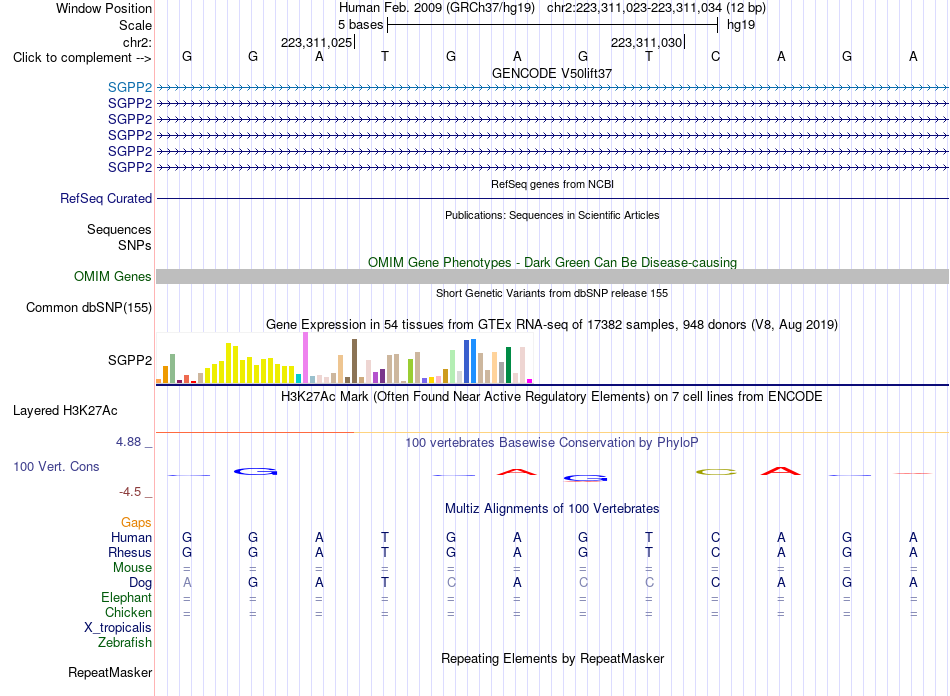Open the GTEx Gene Expression track title

(x=552, y=325)
